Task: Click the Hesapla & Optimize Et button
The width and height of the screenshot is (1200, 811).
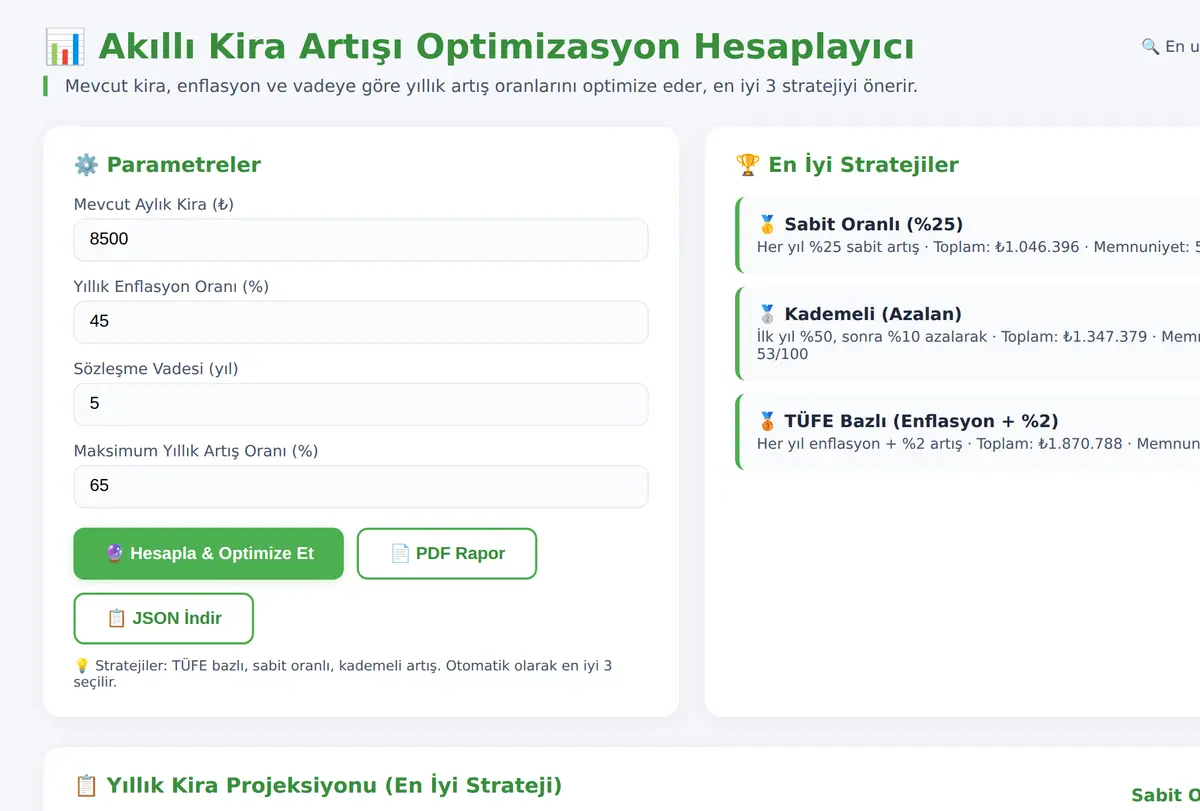Action: point(208,554)
